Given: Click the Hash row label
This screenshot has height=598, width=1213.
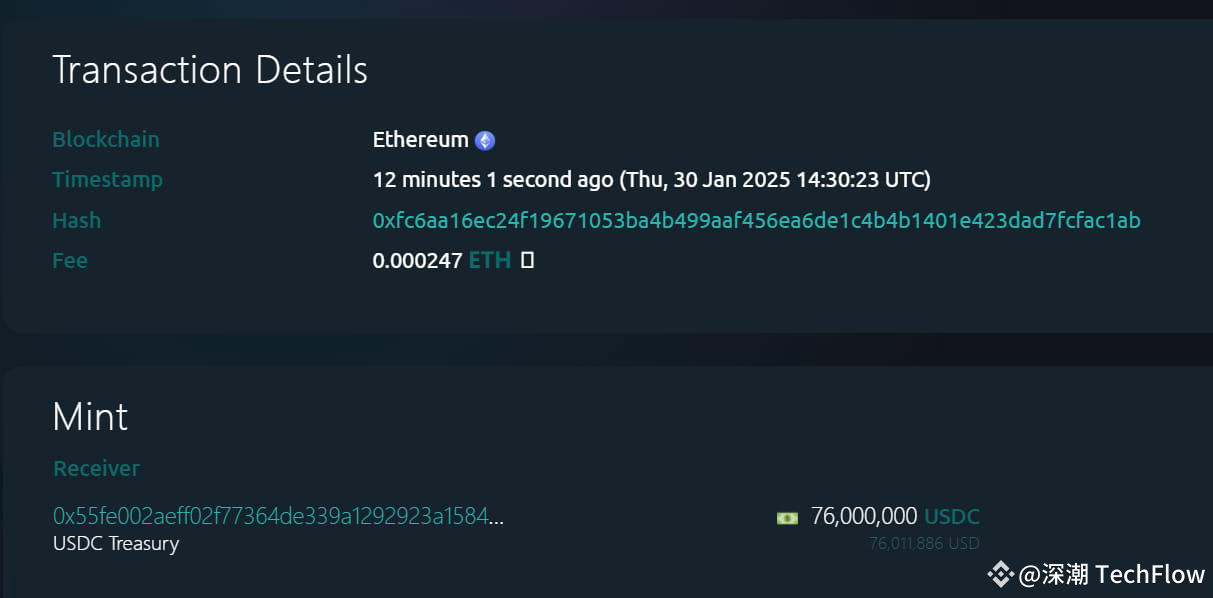Looking at the screenshot, I should (76, 220).
